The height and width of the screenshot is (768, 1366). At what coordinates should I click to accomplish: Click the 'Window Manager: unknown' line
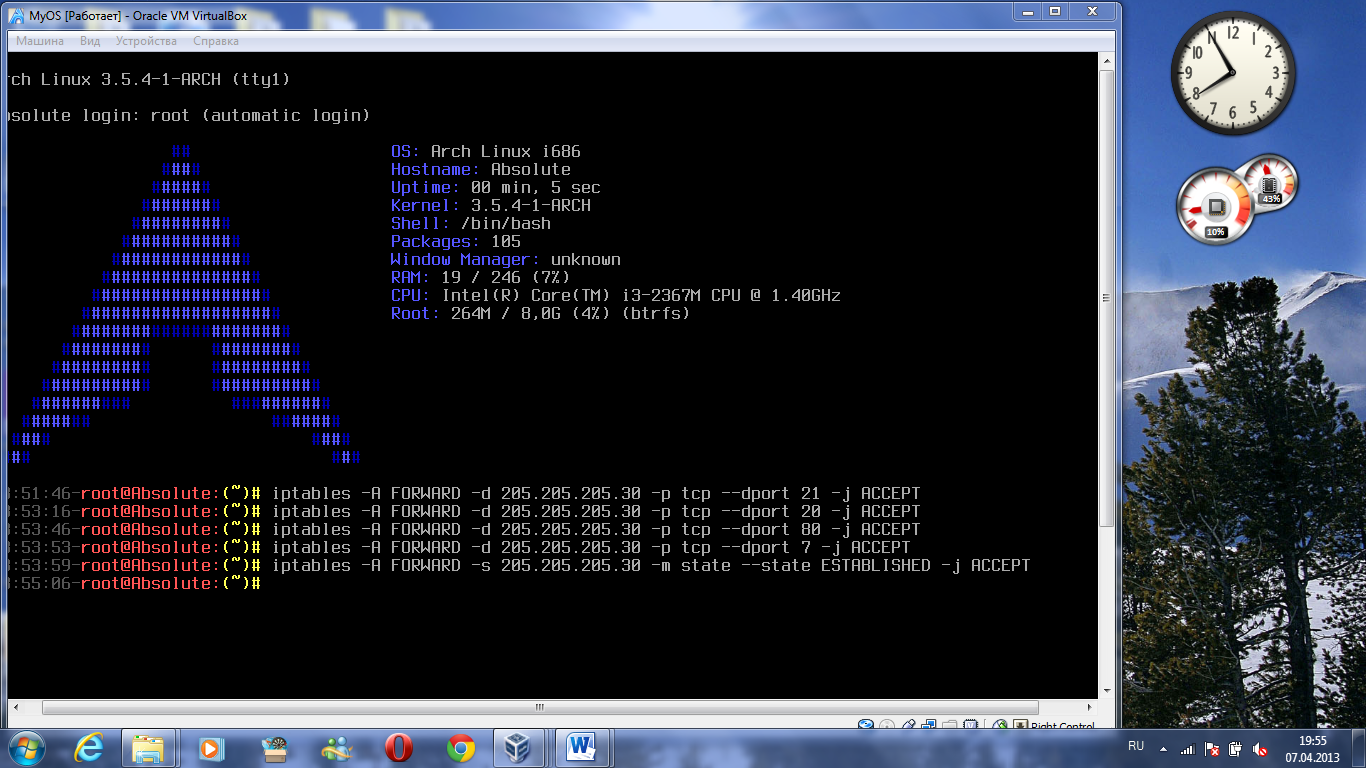(x=506, y=259)
